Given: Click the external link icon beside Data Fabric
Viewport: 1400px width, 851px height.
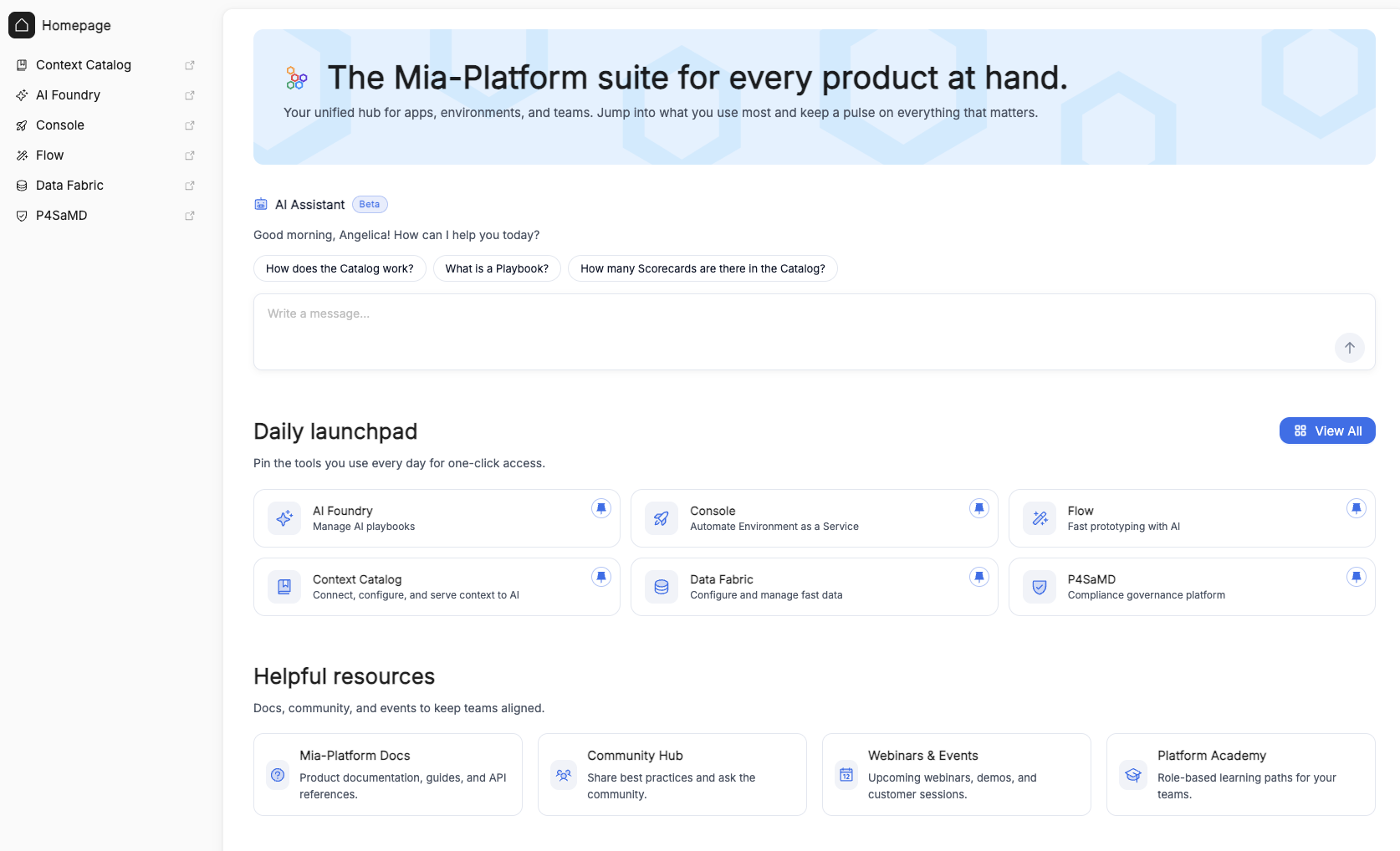Looking at the screenshot, I should (190, 186).
